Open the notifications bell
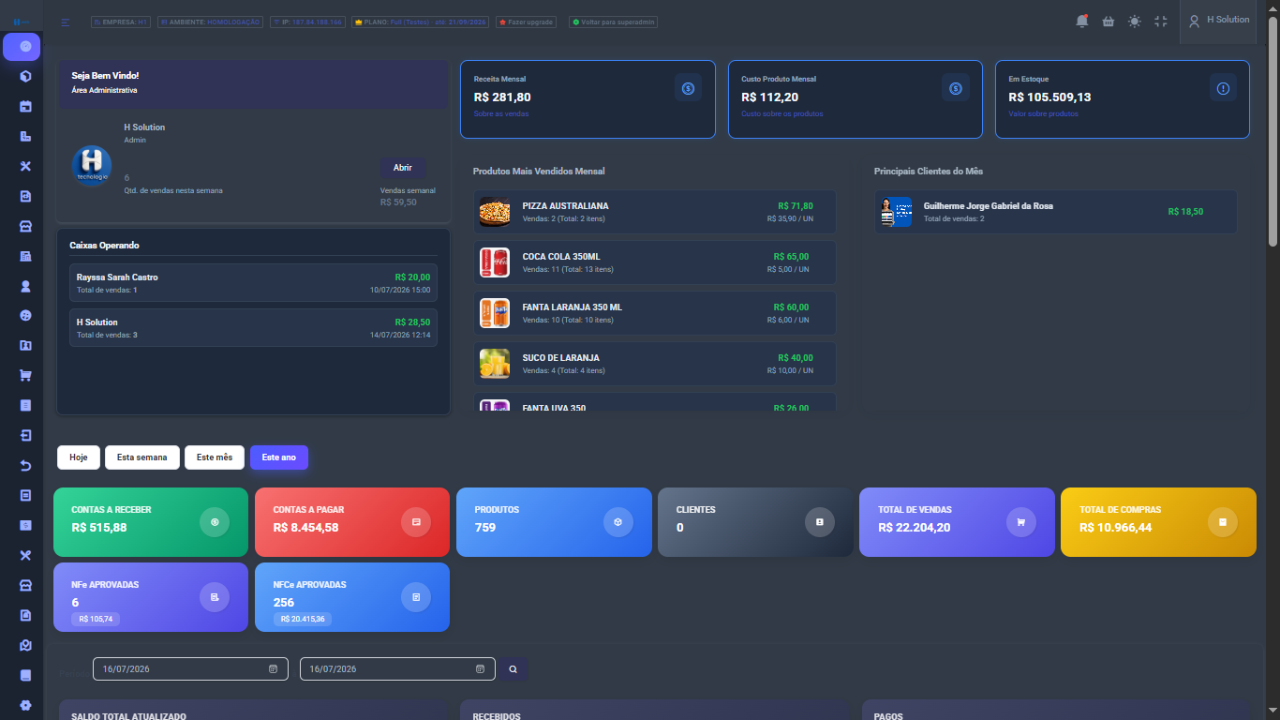Viewport: 1280px width, 720px height. point(1082,21)
